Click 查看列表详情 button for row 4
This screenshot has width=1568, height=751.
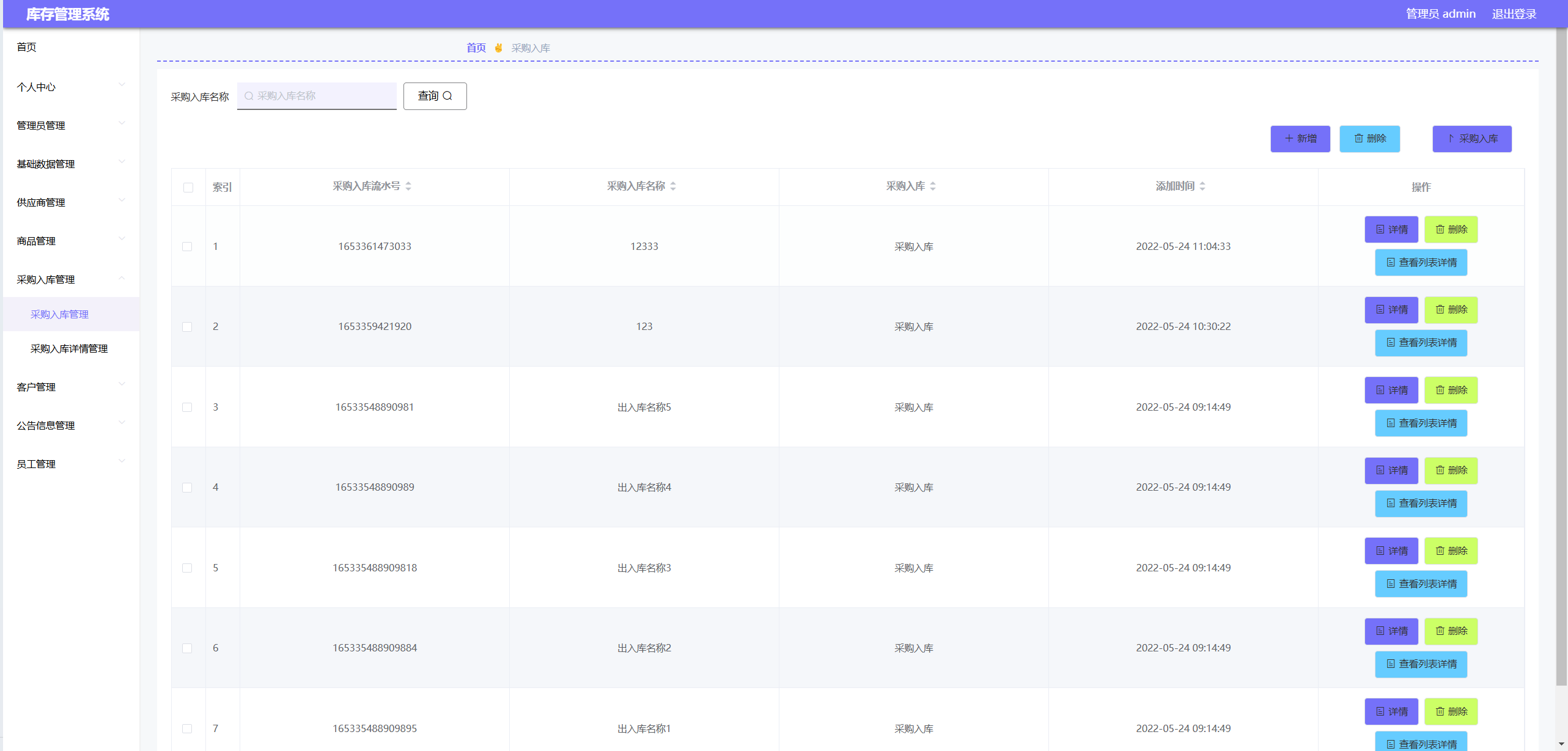point(1421,504)
